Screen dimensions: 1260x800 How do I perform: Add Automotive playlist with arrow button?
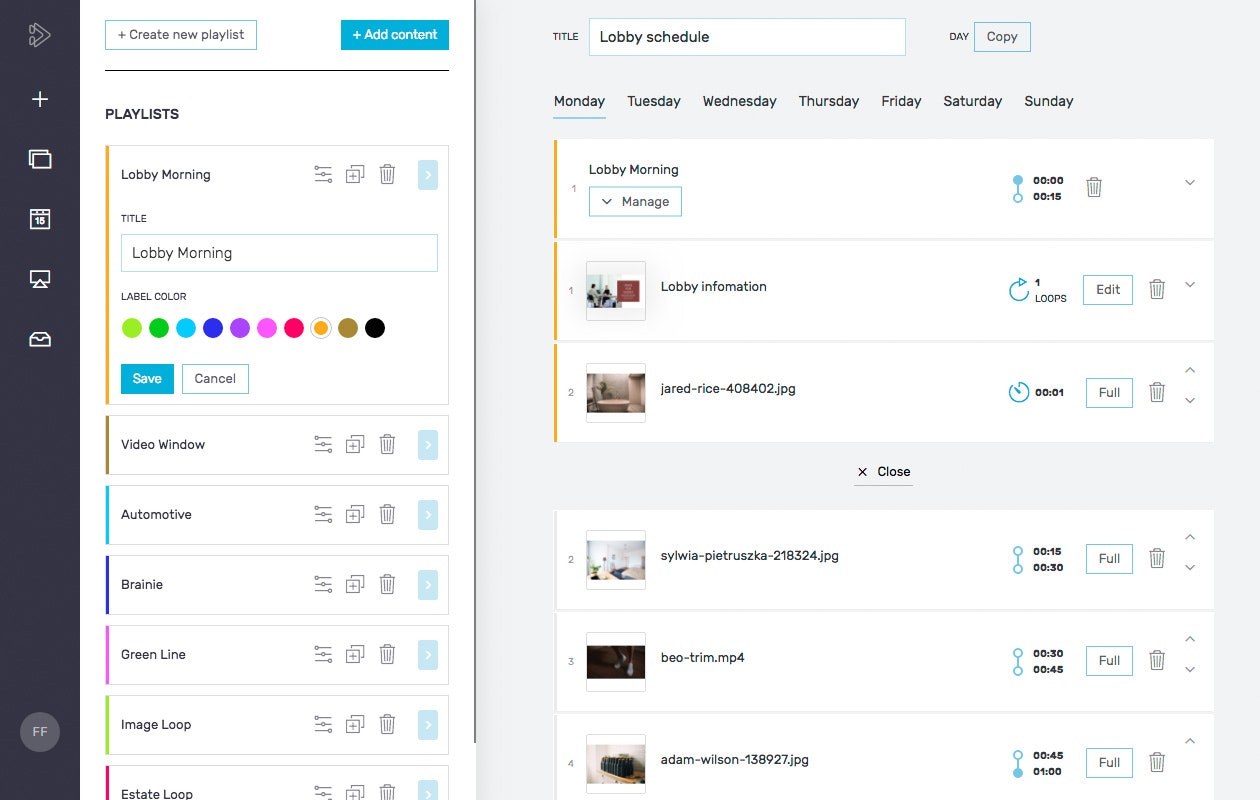pos(428,515)
